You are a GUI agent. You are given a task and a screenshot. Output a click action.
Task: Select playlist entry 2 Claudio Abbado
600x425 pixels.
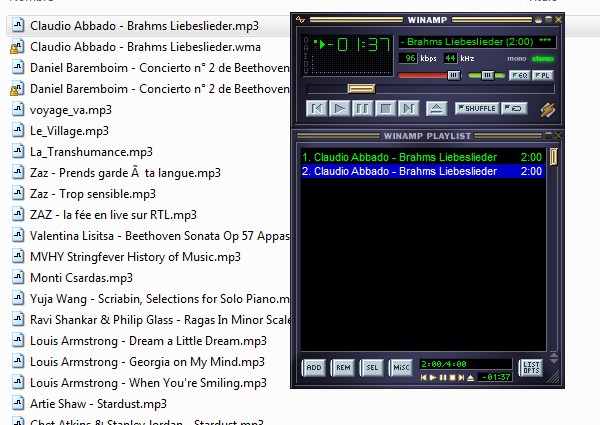pyautogui.click(x=422, y=171)
